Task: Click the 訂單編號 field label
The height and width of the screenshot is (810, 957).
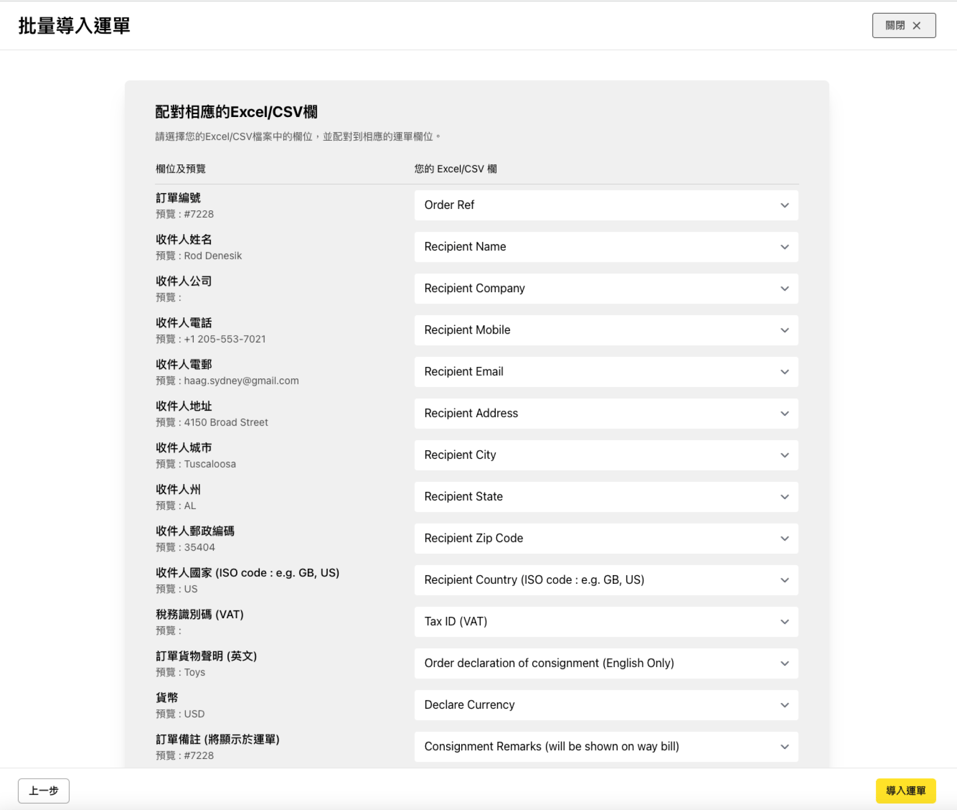Action: click(x=178, y=198)
